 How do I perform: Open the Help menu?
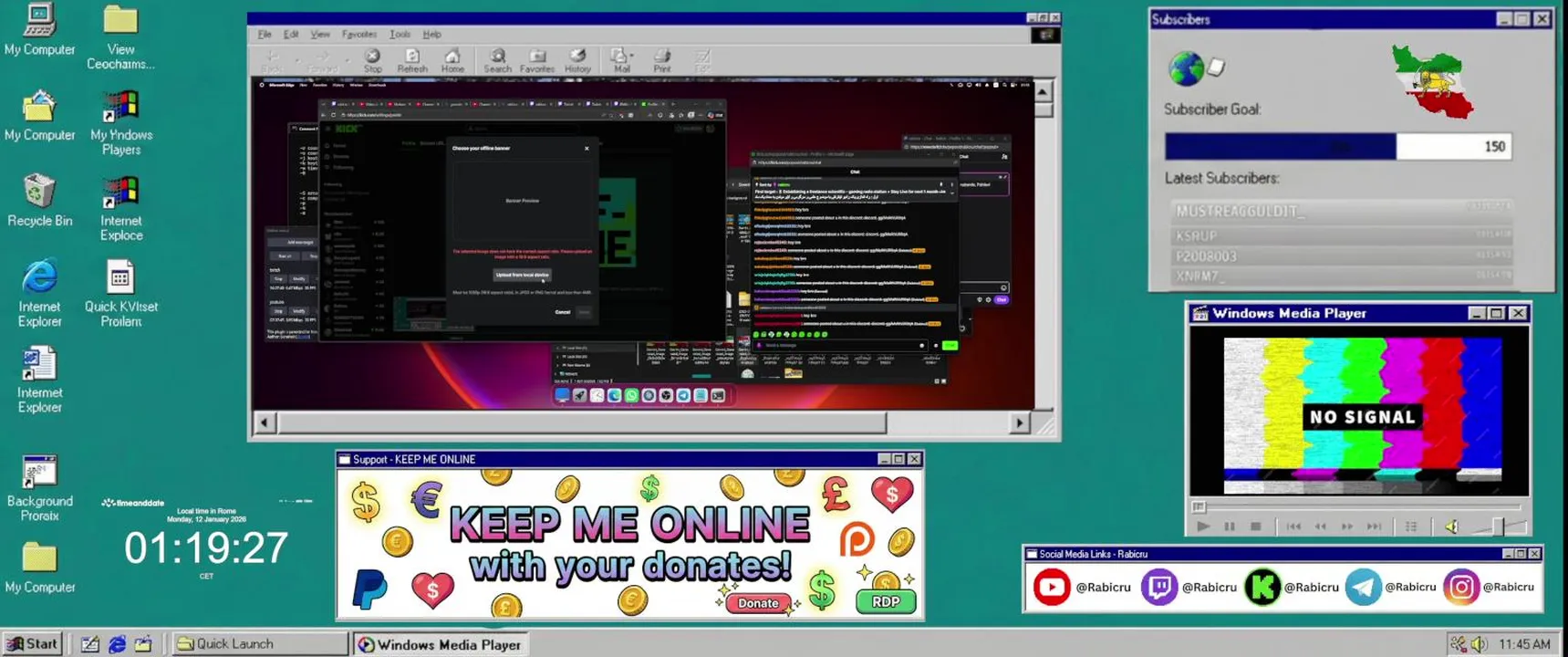(x=431, y=35)
